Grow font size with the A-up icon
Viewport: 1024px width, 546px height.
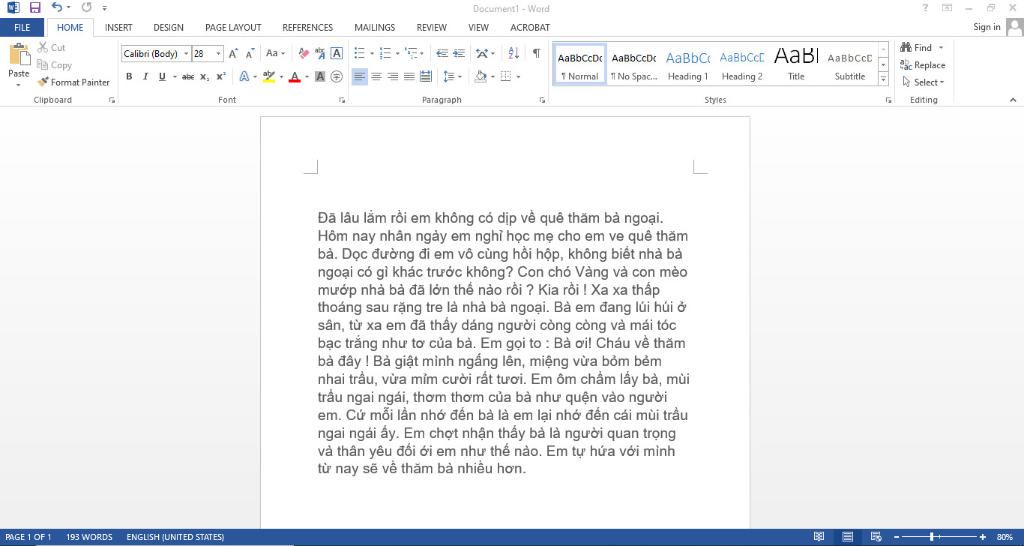233,54
